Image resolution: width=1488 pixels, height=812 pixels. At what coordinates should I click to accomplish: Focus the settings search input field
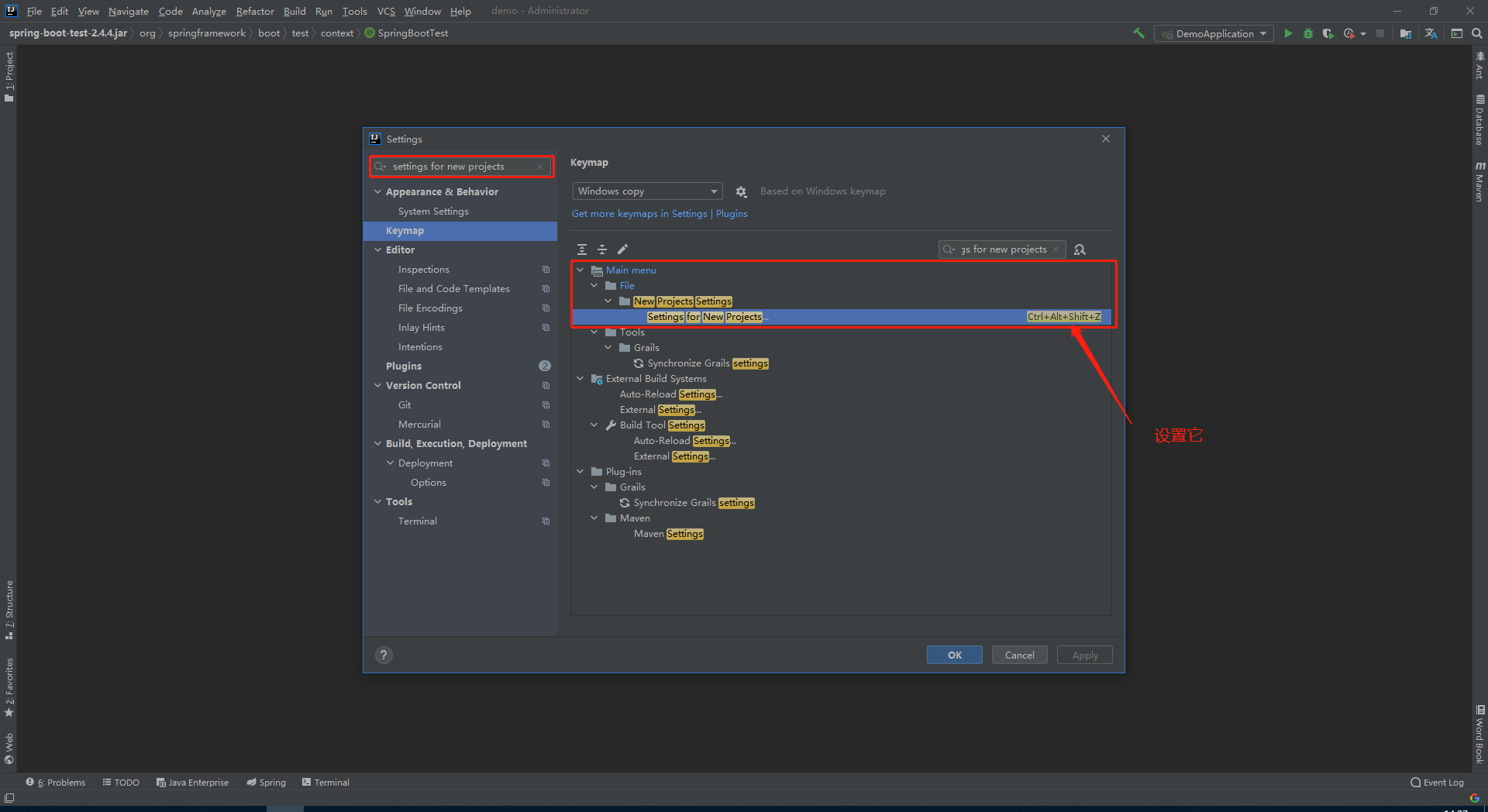(x=462, y=167)
